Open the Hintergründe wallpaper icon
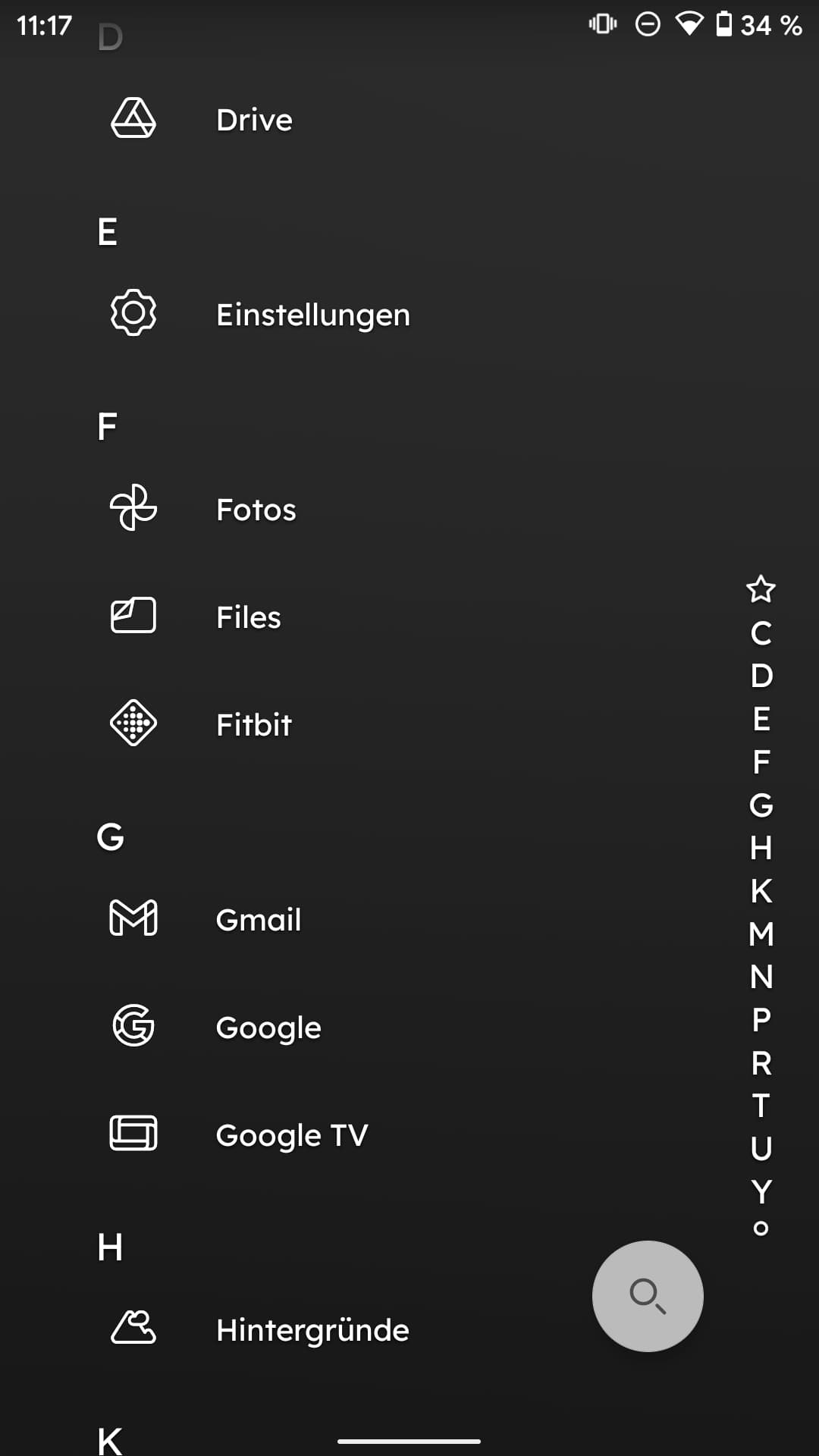 [x=133, y=1328]
